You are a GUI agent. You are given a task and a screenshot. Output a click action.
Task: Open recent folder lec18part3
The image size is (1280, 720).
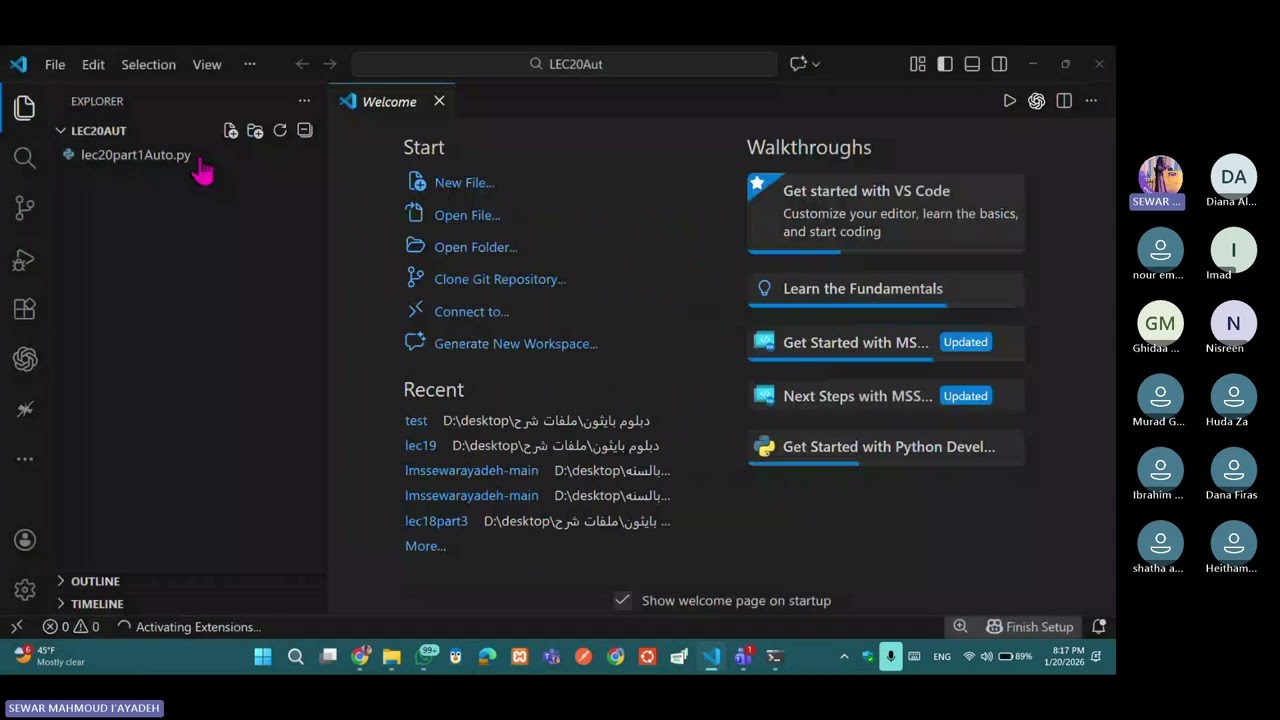(x=436, y=521)
